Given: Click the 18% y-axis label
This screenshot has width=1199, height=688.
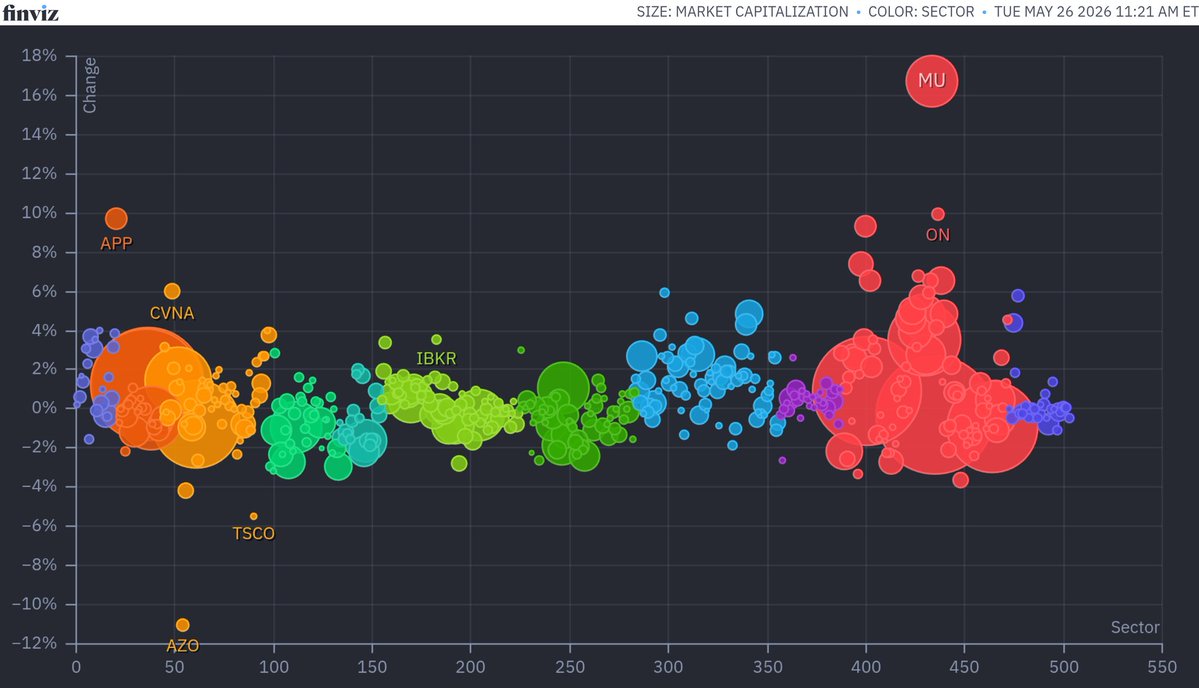Looking at the screenshot, I should [39, 55].
